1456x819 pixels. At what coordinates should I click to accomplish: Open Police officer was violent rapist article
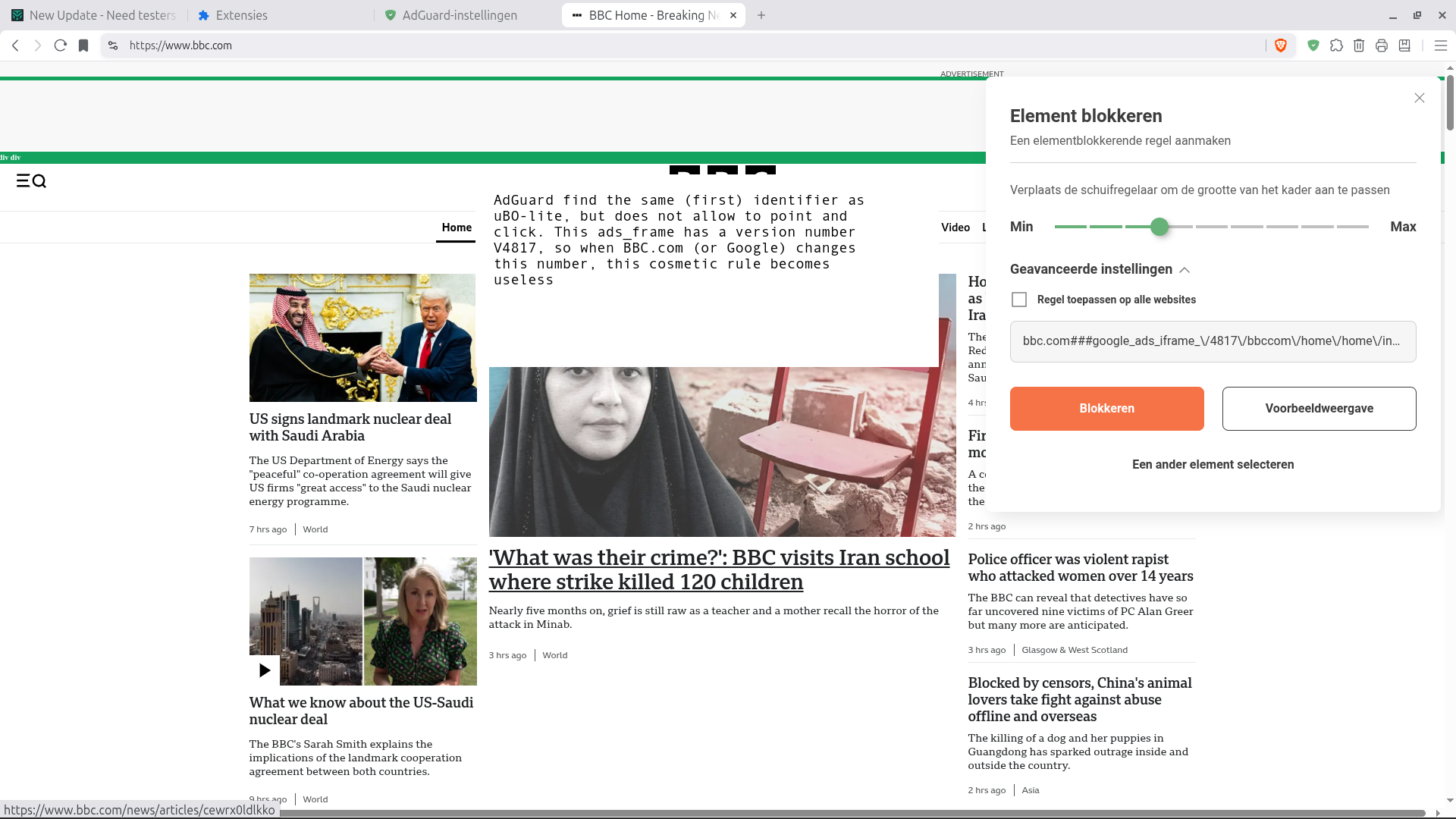click(1081, 567)
